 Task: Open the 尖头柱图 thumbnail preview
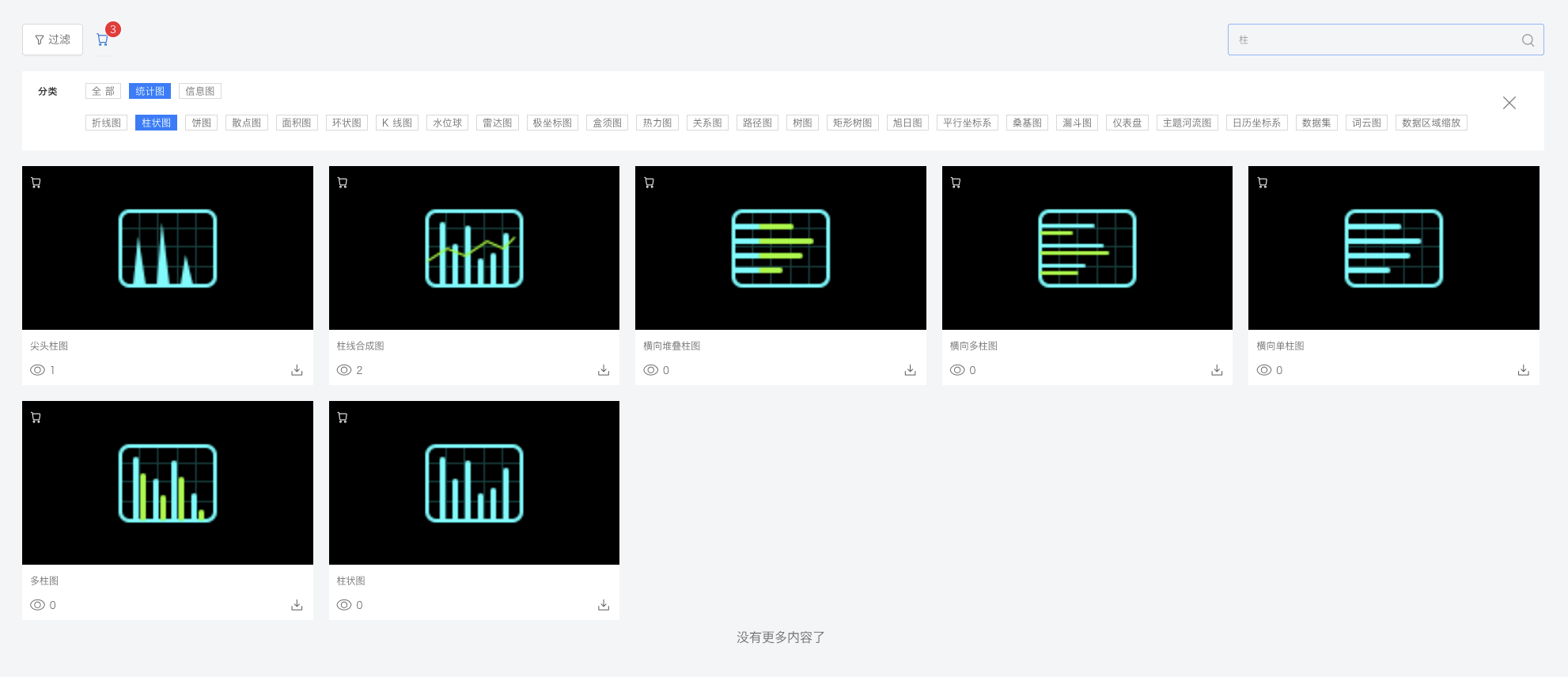tap(168, 248)
